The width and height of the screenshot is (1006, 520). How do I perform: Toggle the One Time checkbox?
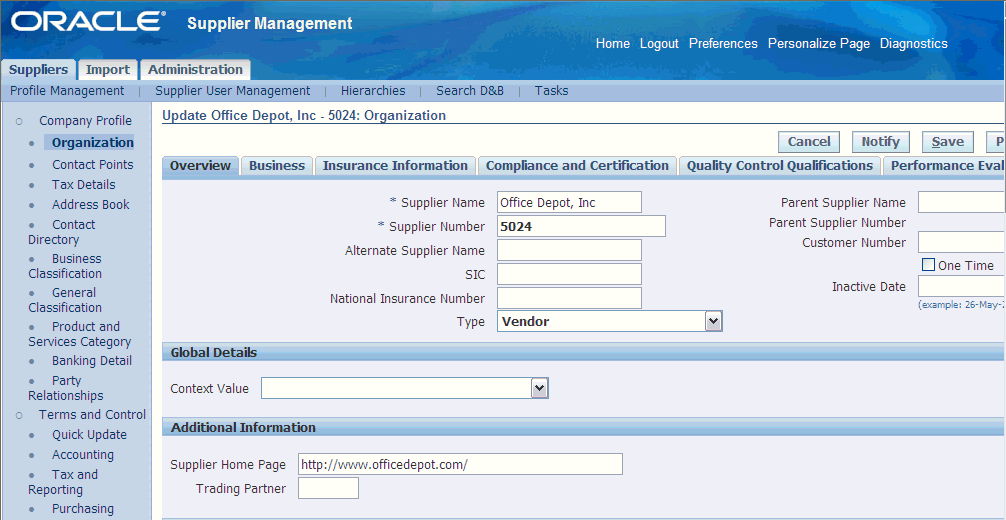(928, 264)
